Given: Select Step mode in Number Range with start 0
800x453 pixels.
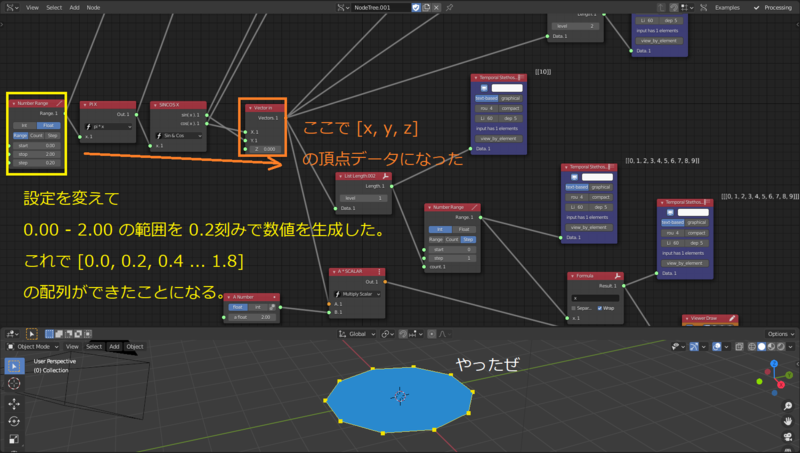Looking at the screenshot, I should click(x=468, y=239).
